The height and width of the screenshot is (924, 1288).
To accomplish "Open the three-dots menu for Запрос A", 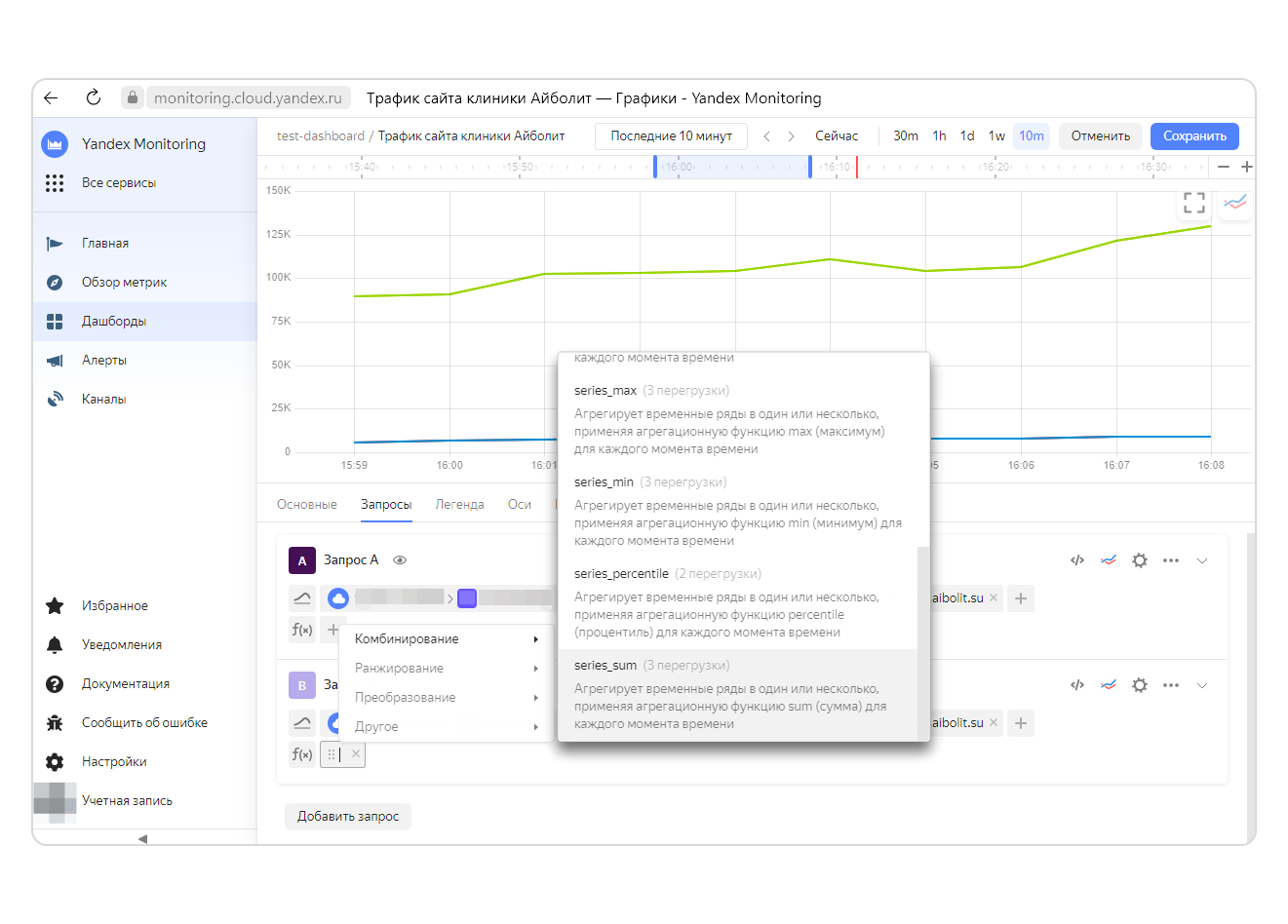I will [1171, 560].
